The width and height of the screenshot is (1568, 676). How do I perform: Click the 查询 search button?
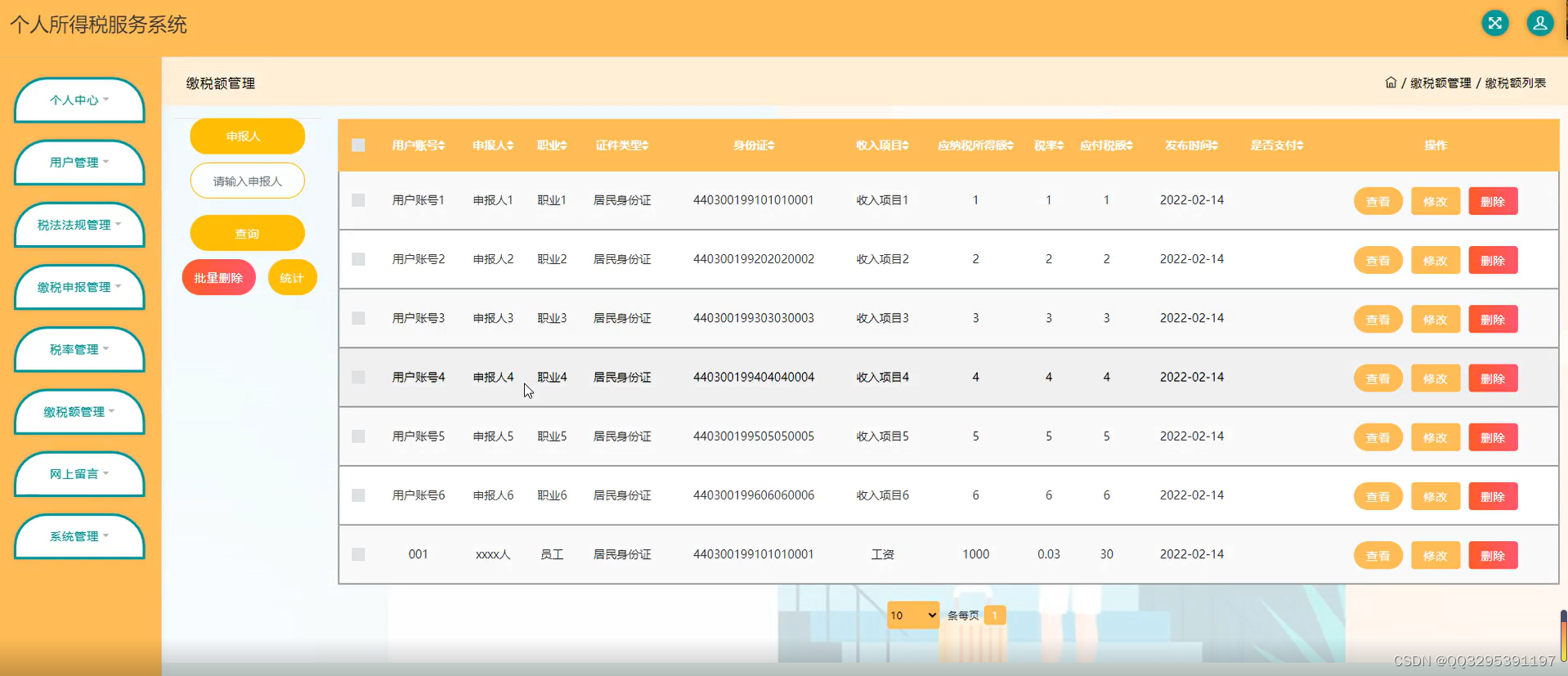click(248, 233)
